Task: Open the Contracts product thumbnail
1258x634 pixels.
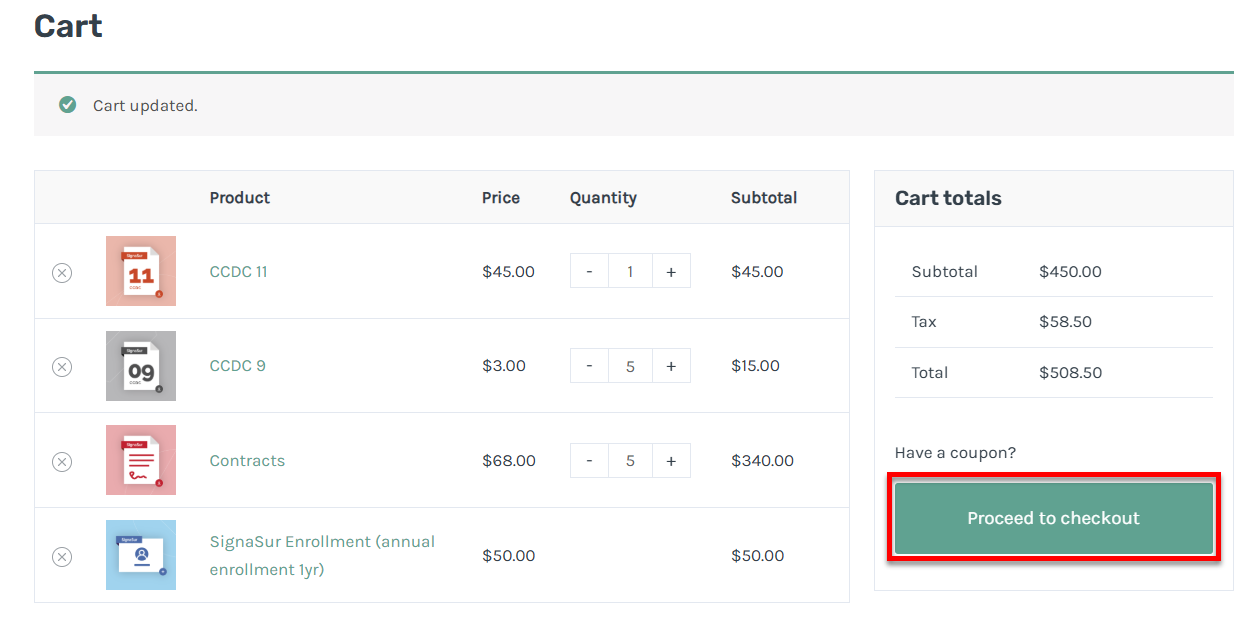Action: 141,460
